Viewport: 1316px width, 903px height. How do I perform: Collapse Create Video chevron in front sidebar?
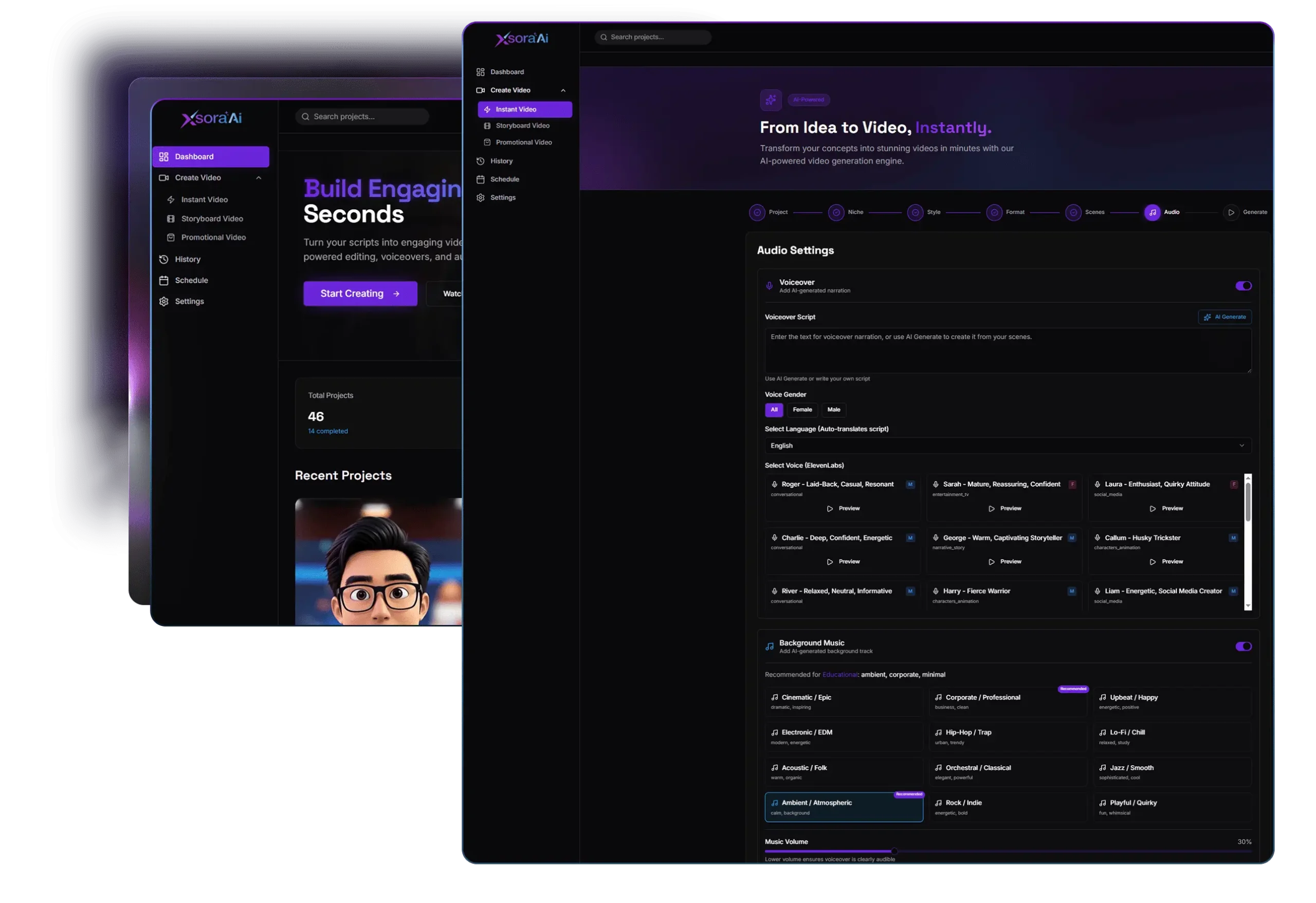(563, 90)
